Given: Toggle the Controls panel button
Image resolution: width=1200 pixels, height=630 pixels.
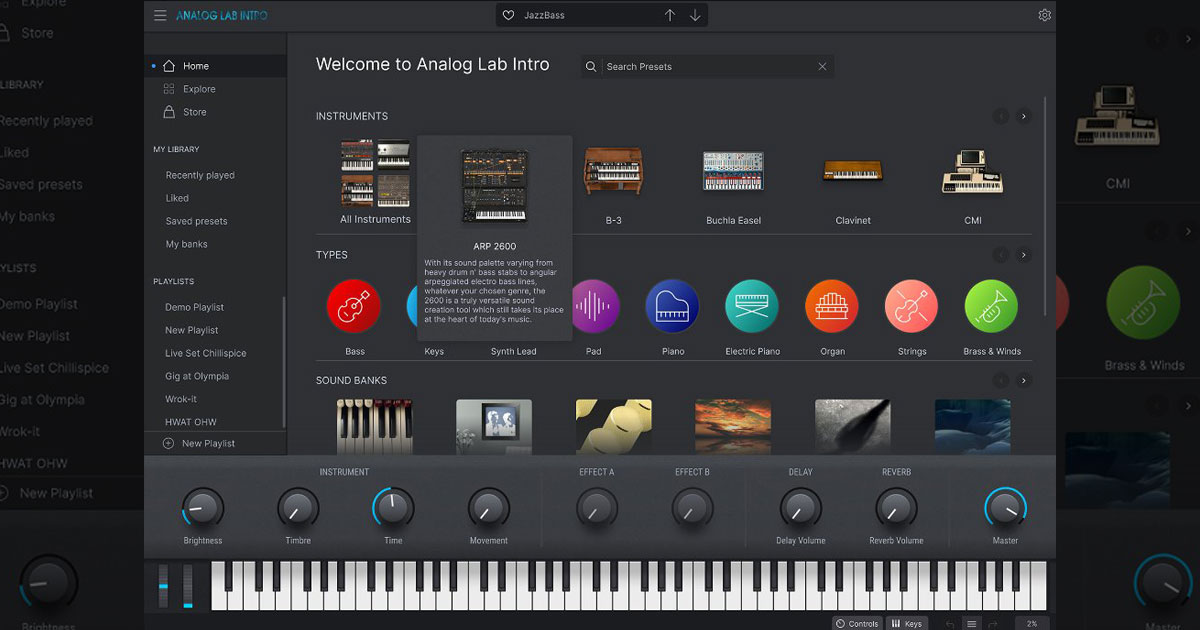Looking at the screenshot, I should pos(857,623).
